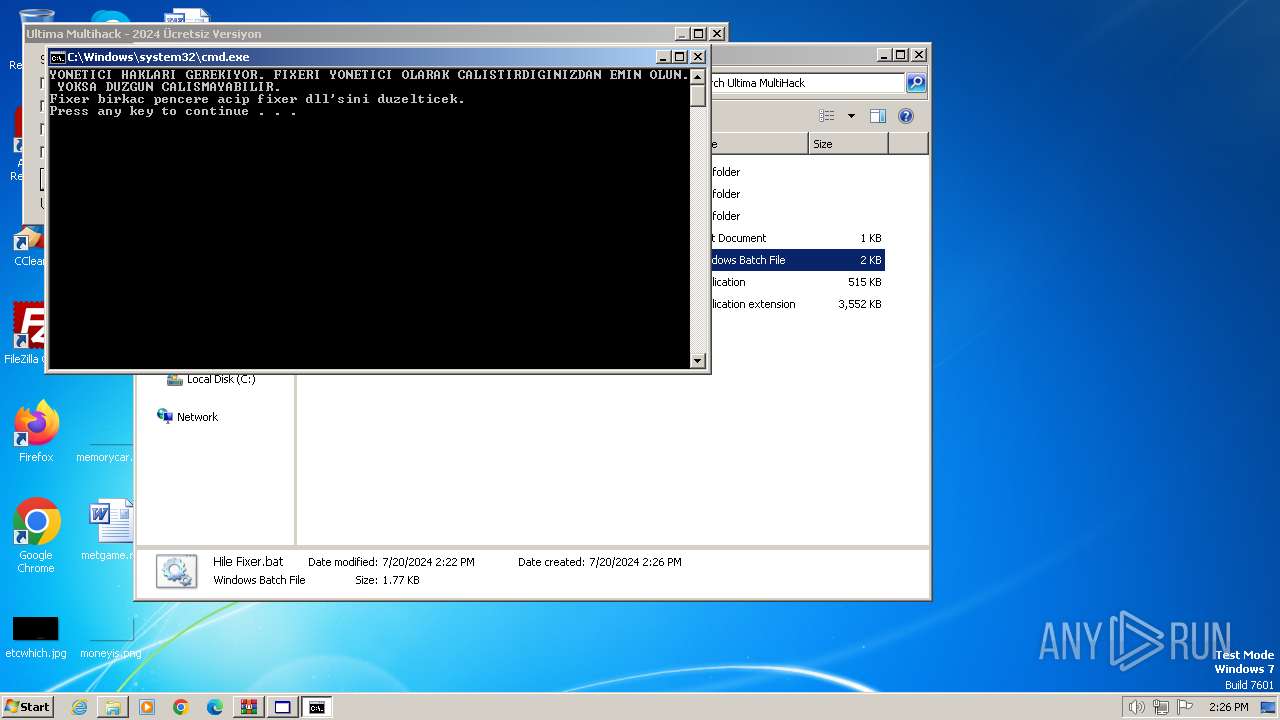The width and height of the screenshot is (1280, 720).
Task: Click the cmd window vertical scrollbar thumb
Action: click(698, 95)
